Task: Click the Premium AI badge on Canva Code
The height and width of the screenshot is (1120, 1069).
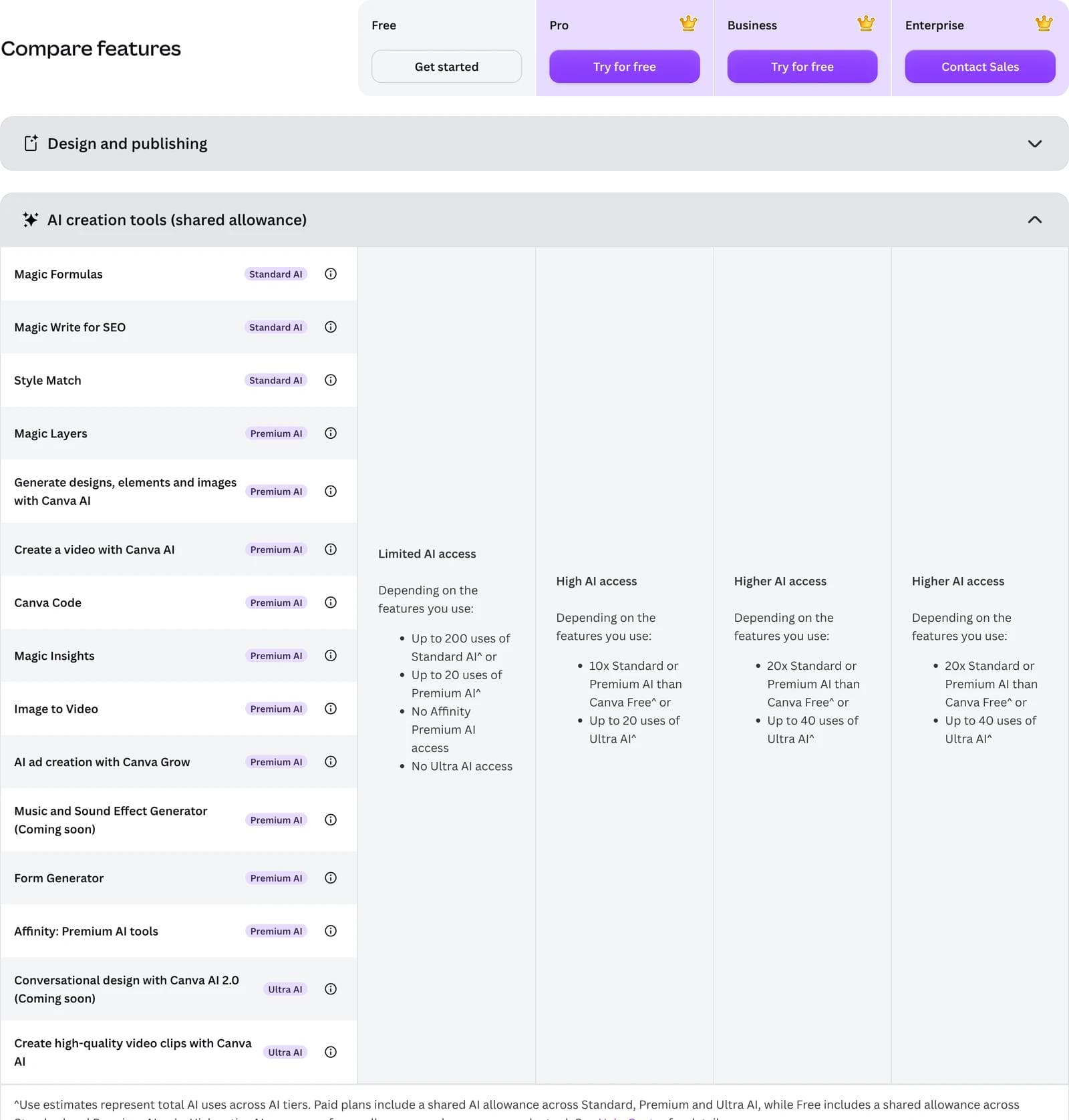Action: (276, 602)
